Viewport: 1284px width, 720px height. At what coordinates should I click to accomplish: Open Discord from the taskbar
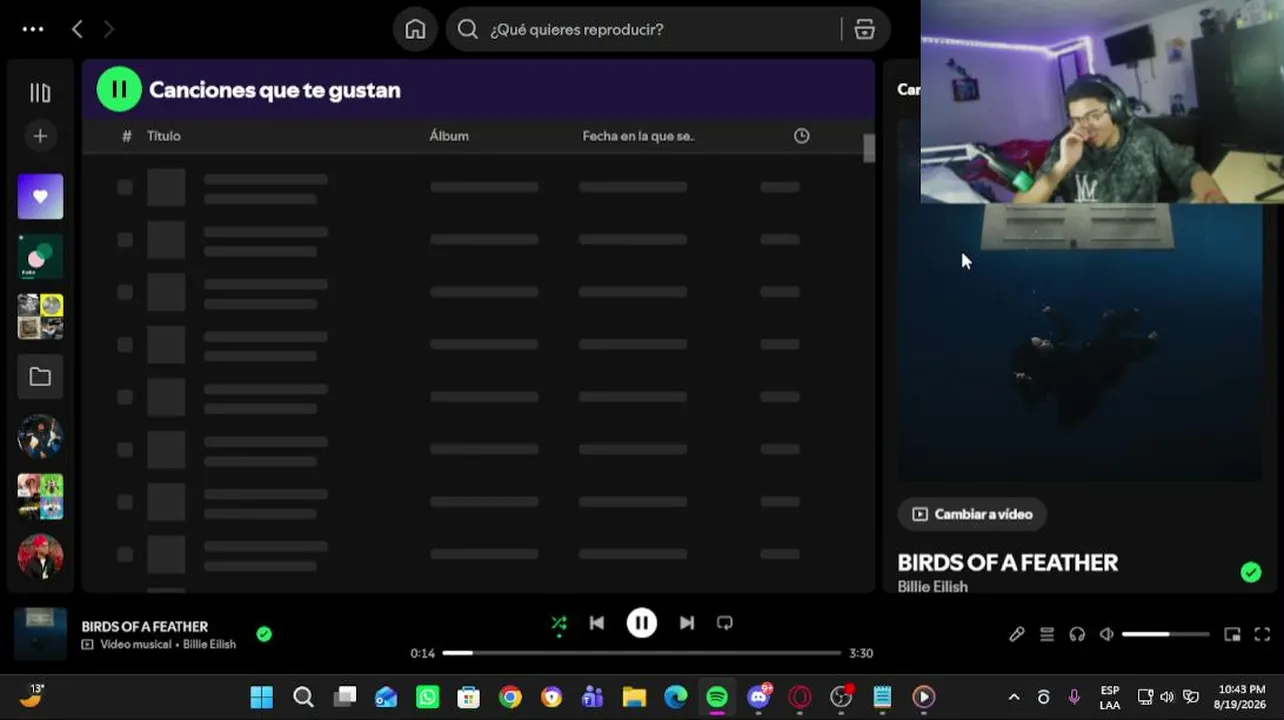(x=759, y=697)
